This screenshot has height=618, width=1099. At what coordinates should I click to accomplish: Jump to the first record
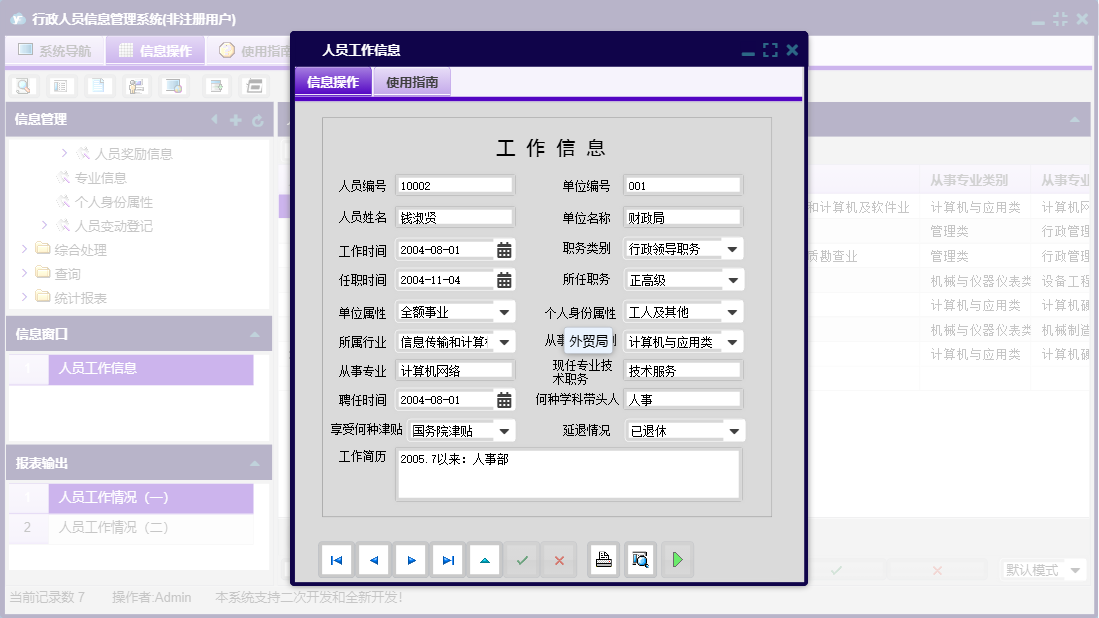pos(336,559)
